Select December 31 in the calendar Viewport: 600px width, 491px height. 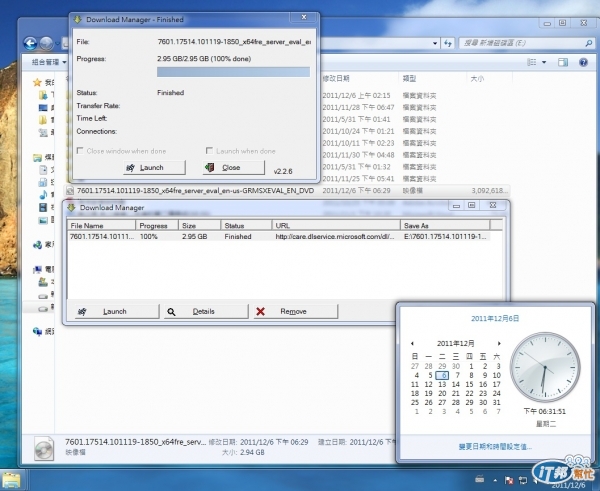[x=497, y=403]
